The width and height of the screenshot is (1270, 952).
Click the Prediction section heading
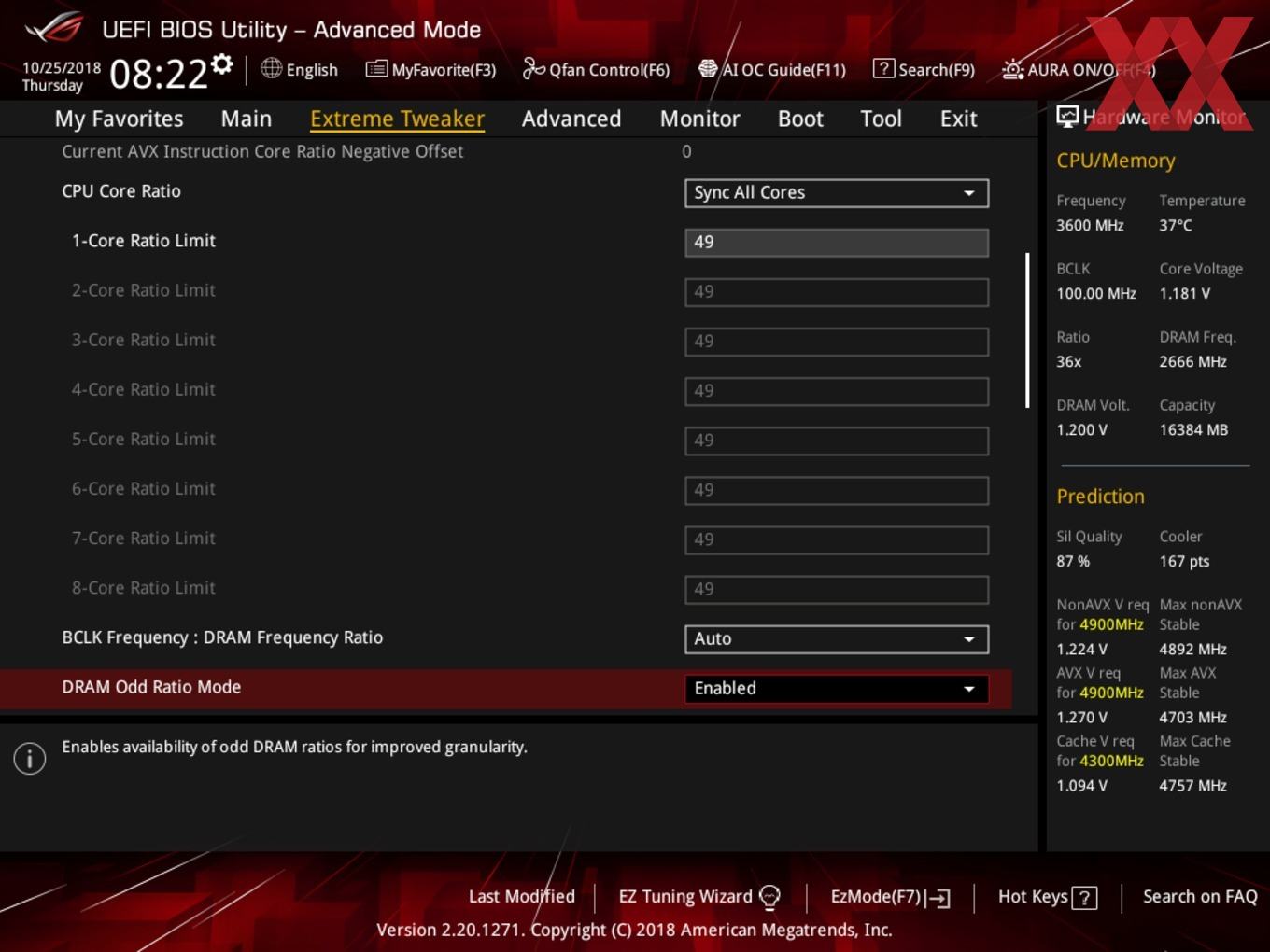1100,496
